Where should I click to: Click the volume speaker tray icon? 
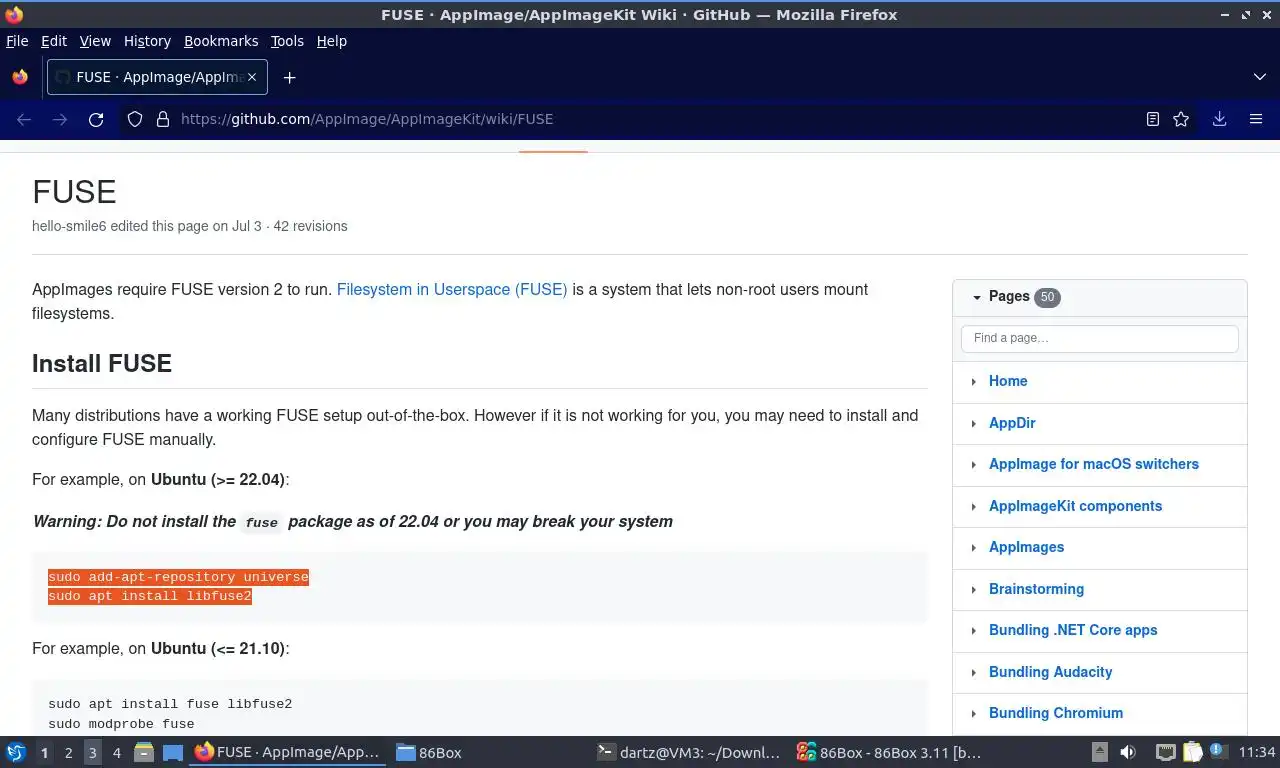coord(1128,752)
